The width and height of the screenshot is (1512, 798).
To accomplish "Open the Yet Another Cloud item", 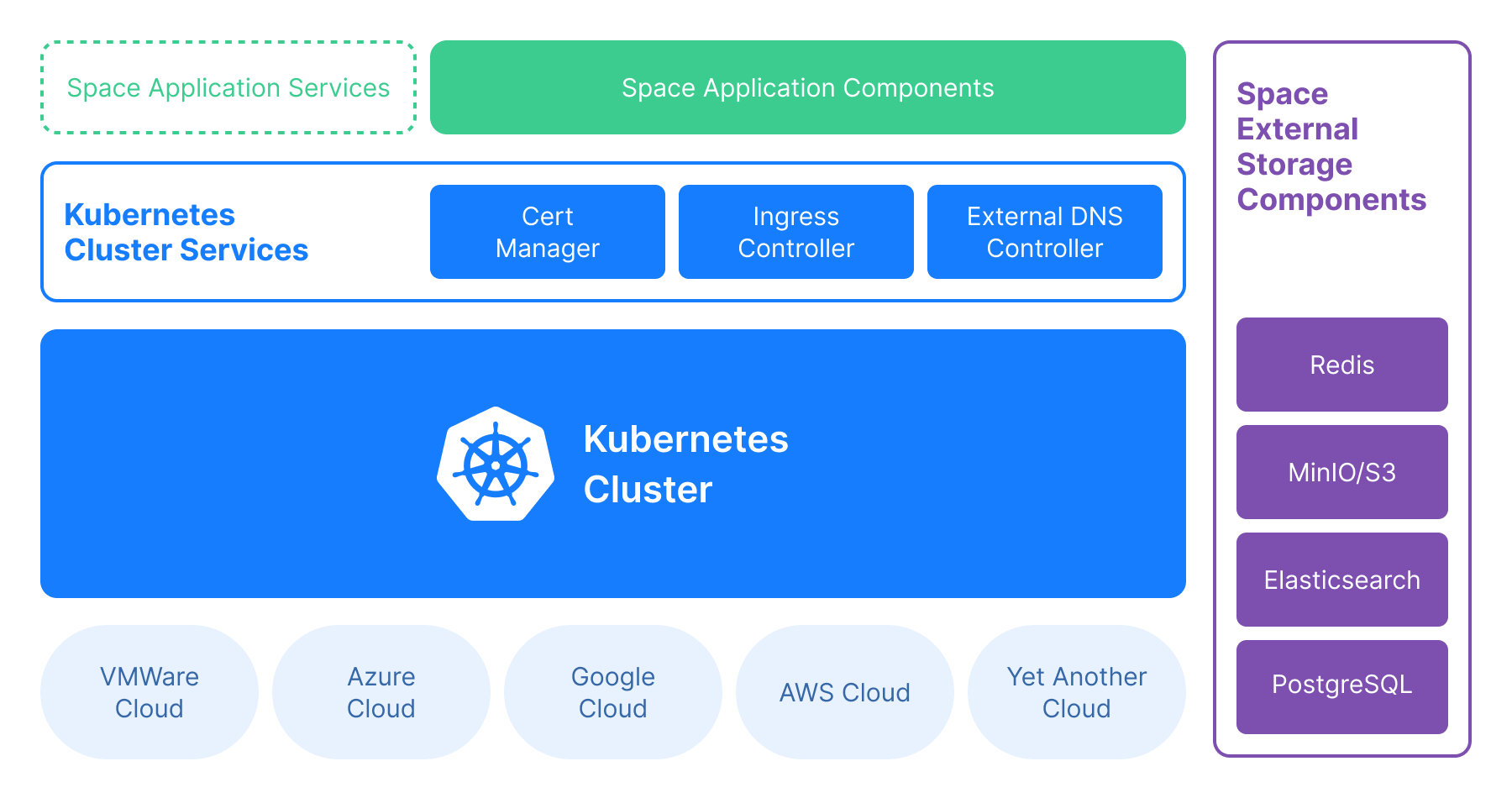I will coord(1076,691).
